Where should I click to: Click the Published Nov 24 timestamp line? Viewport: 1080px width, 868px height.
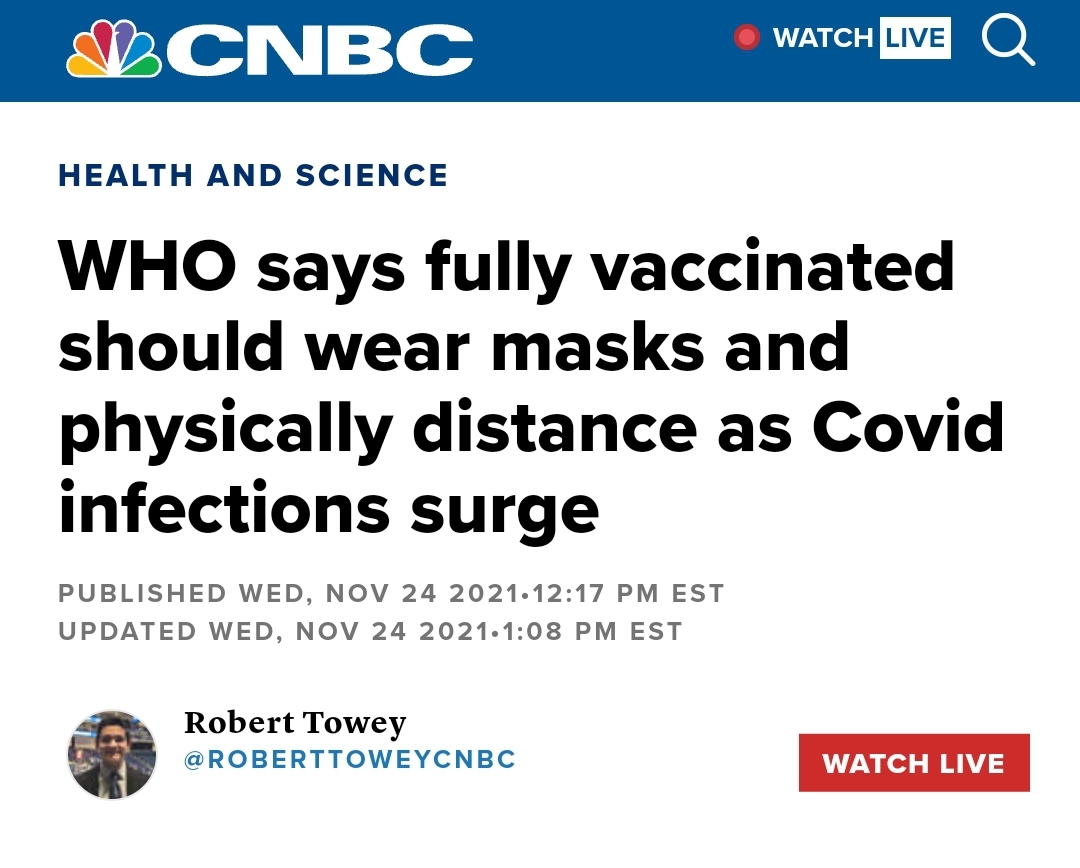[x=391, y=593]
